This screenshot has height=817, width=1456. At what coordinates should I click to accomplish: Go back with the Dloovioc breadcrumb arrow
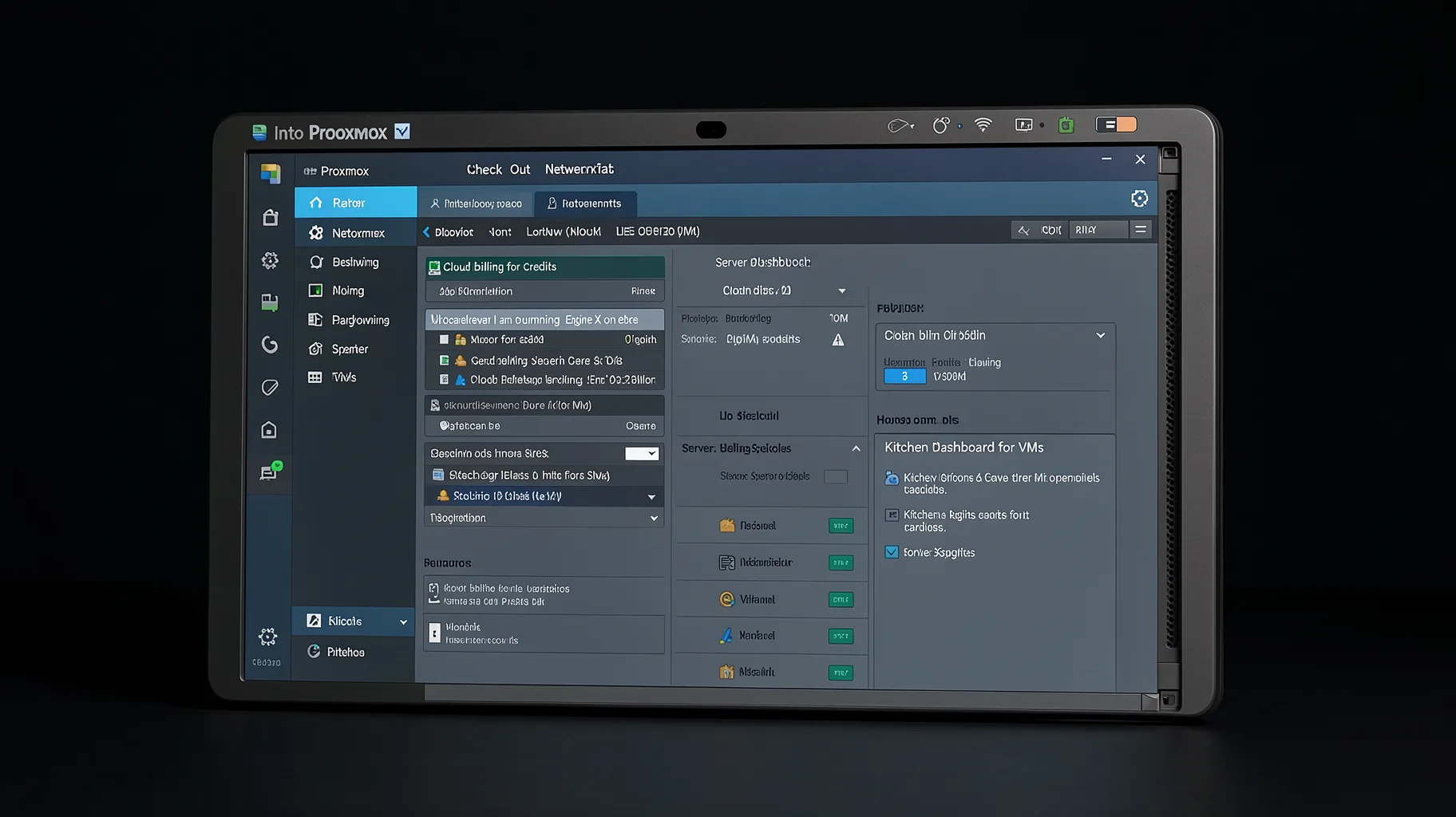point(426,232)
